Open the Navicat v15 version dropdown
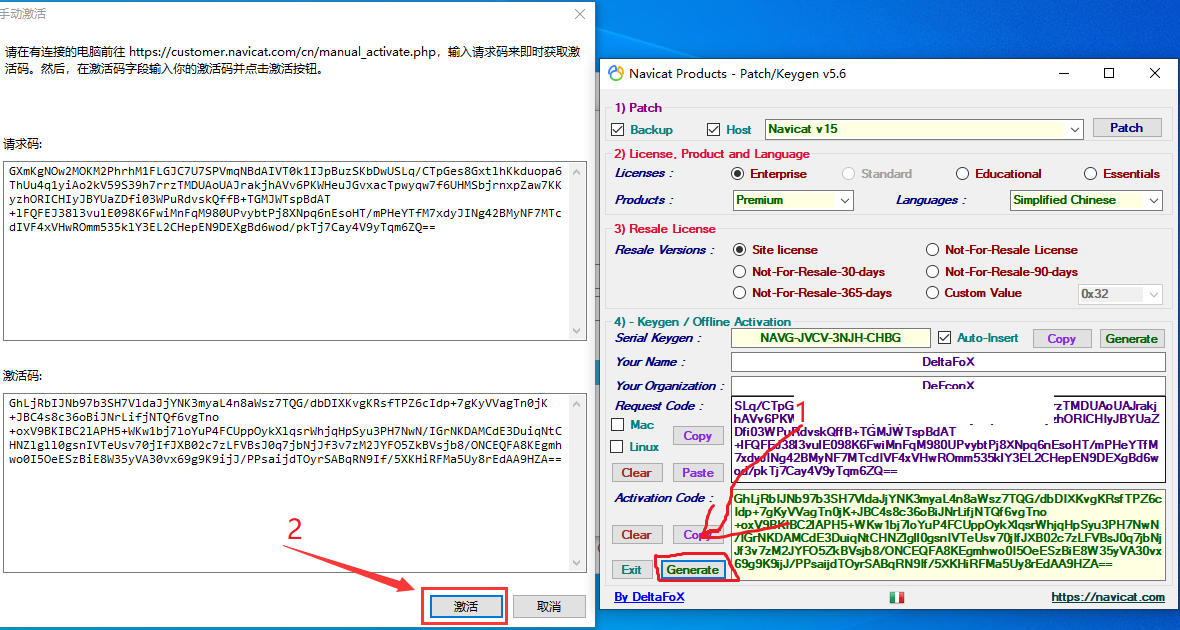Viewport: 1180px width, 630px height. (x=1075, y=130)
